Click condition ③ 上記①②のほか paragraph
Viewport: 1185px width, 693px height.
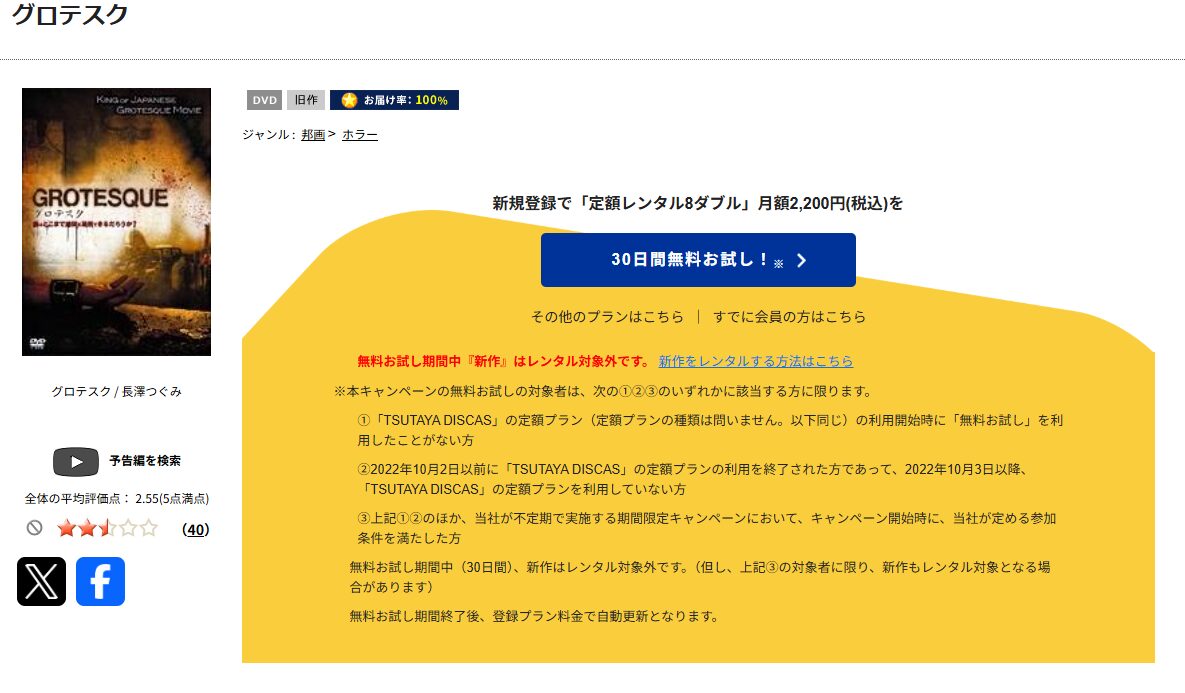[x=707, y=528]
